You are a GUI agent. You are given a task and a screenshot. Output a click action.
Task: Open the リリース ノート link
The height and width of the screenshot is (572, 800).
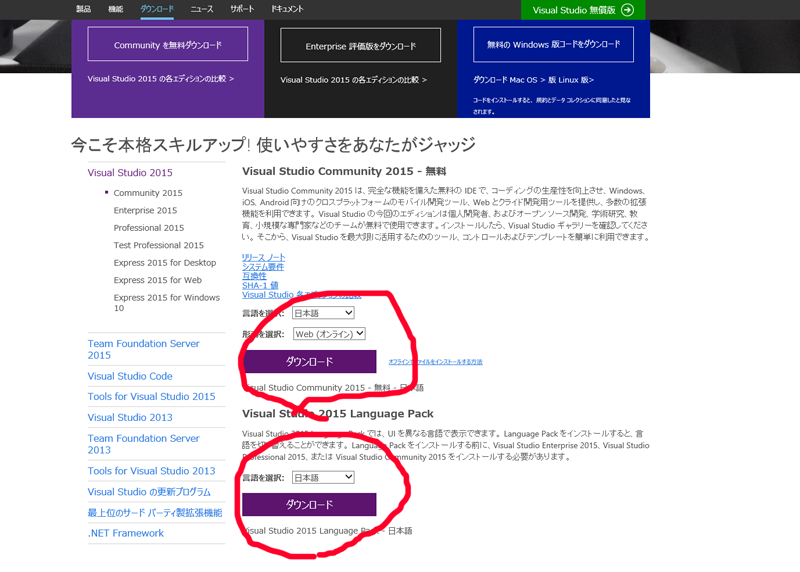(264, 257)
